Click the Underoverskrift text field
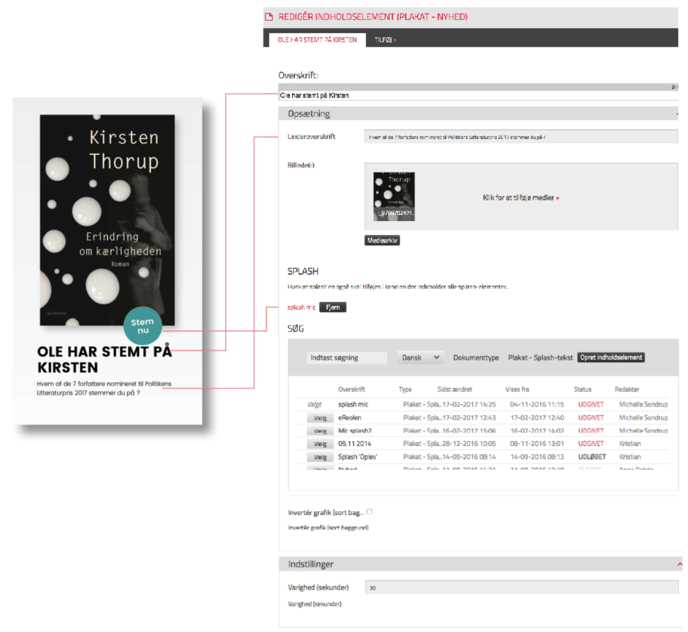The height and width of the screenshot is (632, 688). click(521, 136)
